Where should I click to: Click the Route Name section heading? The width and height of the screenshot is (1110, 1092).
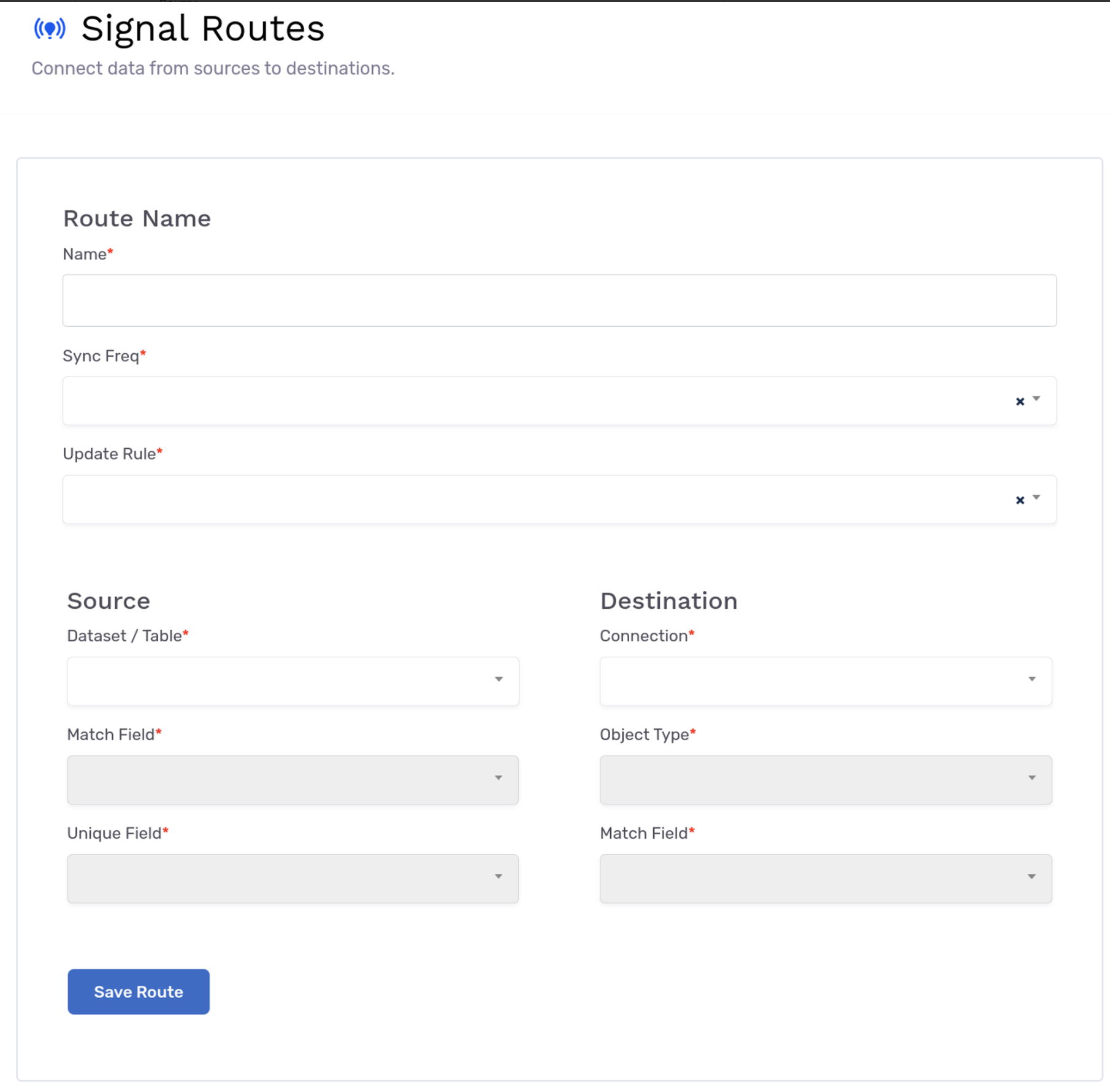point(137,218)
